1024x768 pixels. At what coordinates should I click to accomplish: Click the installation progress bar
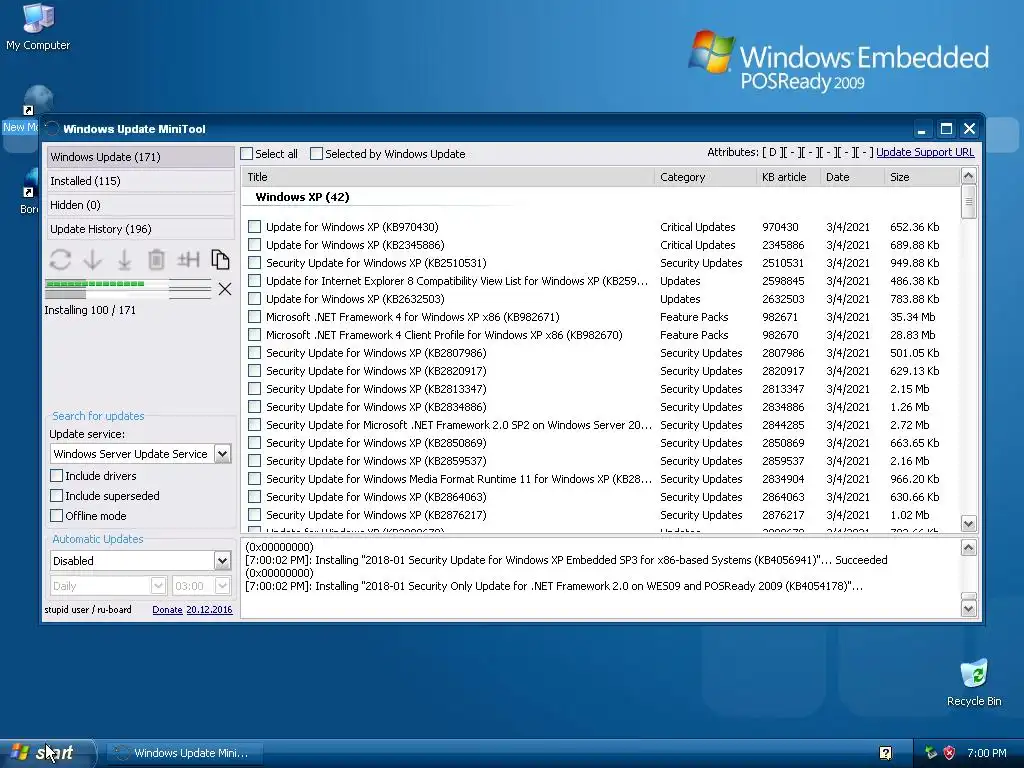tap(128, 289)
